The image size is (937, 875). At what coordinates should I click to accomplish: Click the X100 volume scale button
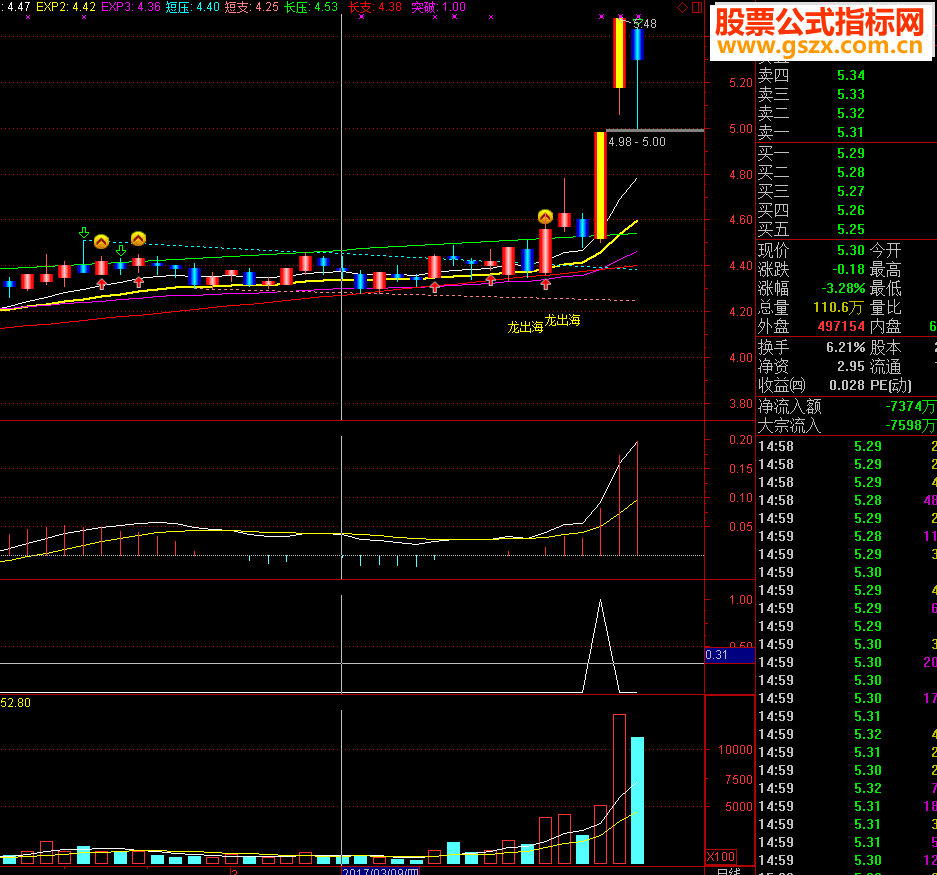721,856
